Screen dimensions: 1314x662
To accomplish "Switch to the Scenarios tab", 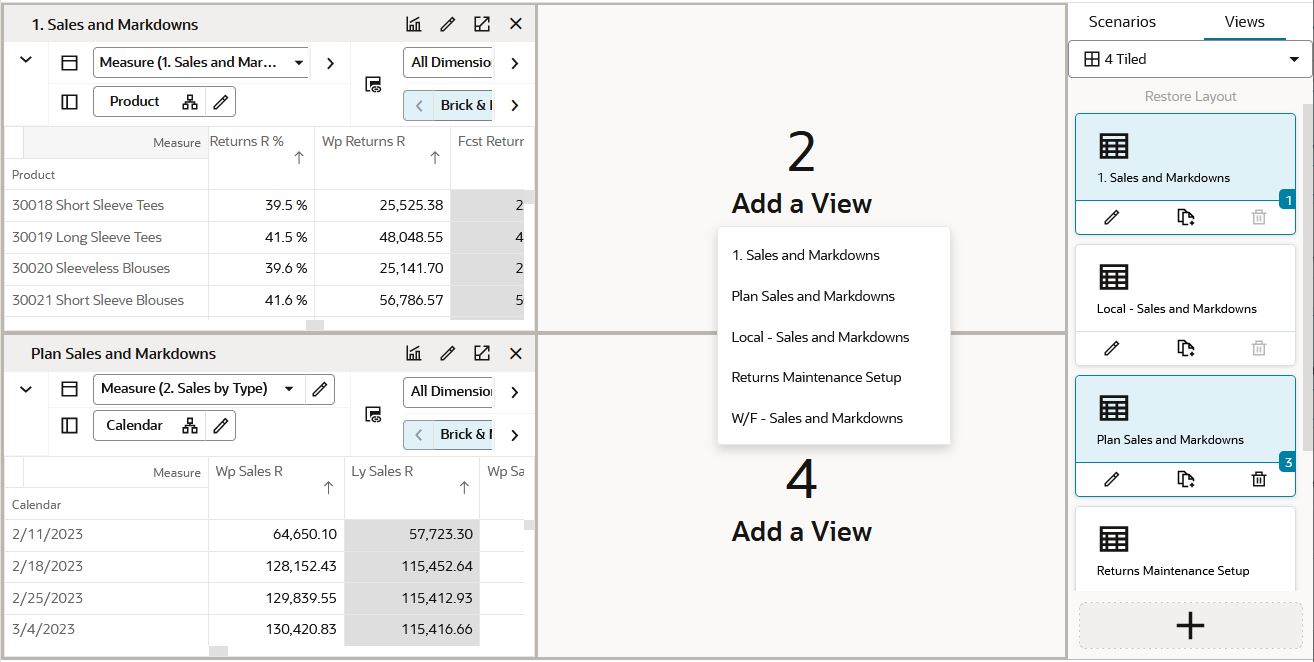I will tap(1121, 21).
